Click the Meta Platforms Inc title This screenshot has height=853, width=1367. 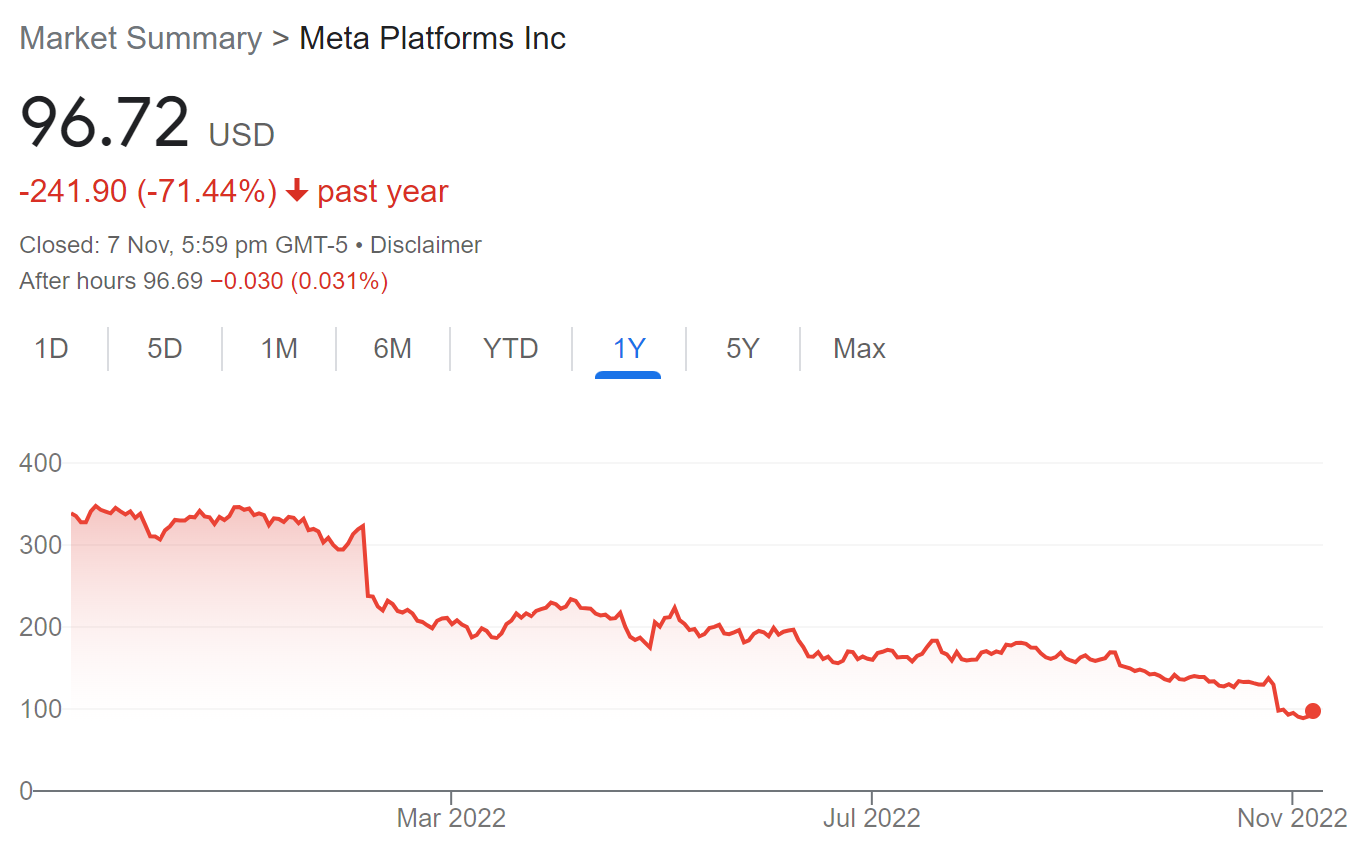coord(433,39)
